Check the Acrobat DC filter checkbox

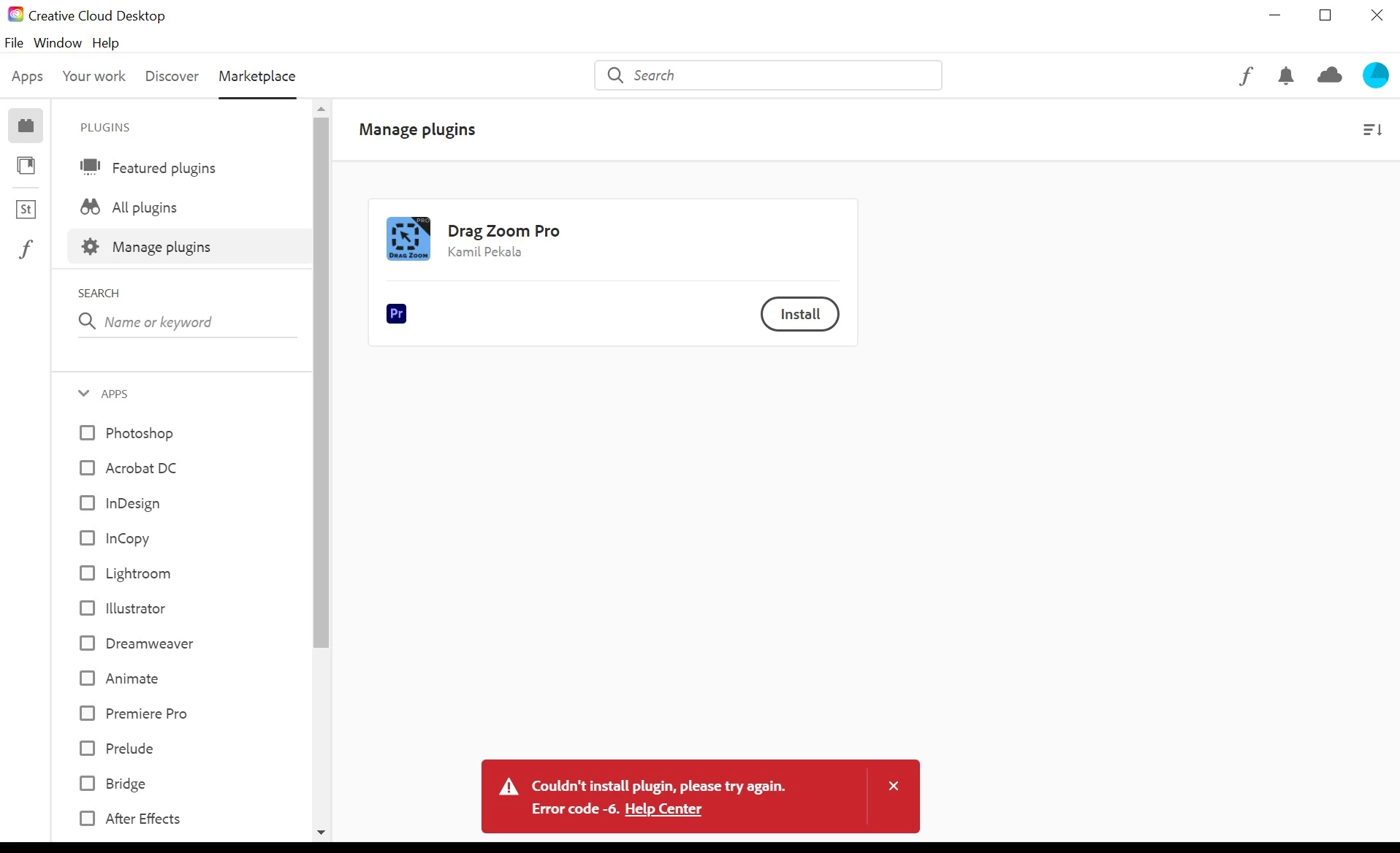point(87,468)
